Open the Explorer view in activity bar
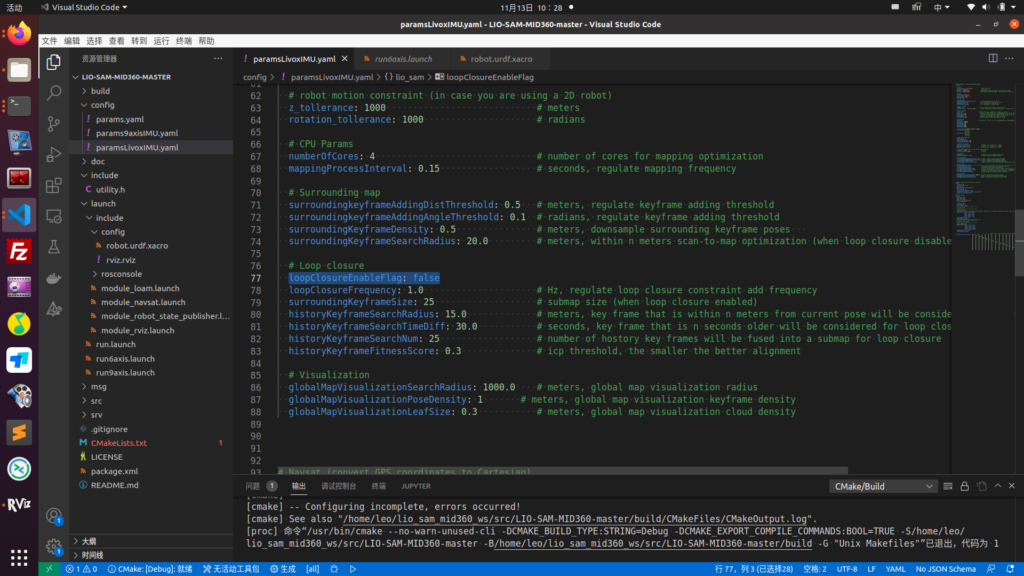This screenshot has height=576, width=1024. tap(54, 61)
